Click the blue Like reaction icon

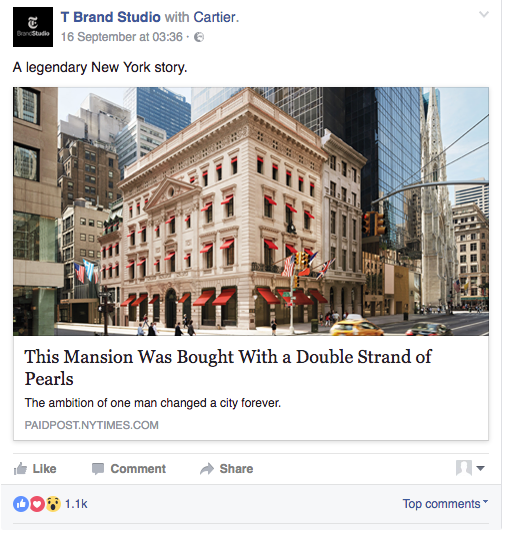pyautogui.click(x=21, y=504)
